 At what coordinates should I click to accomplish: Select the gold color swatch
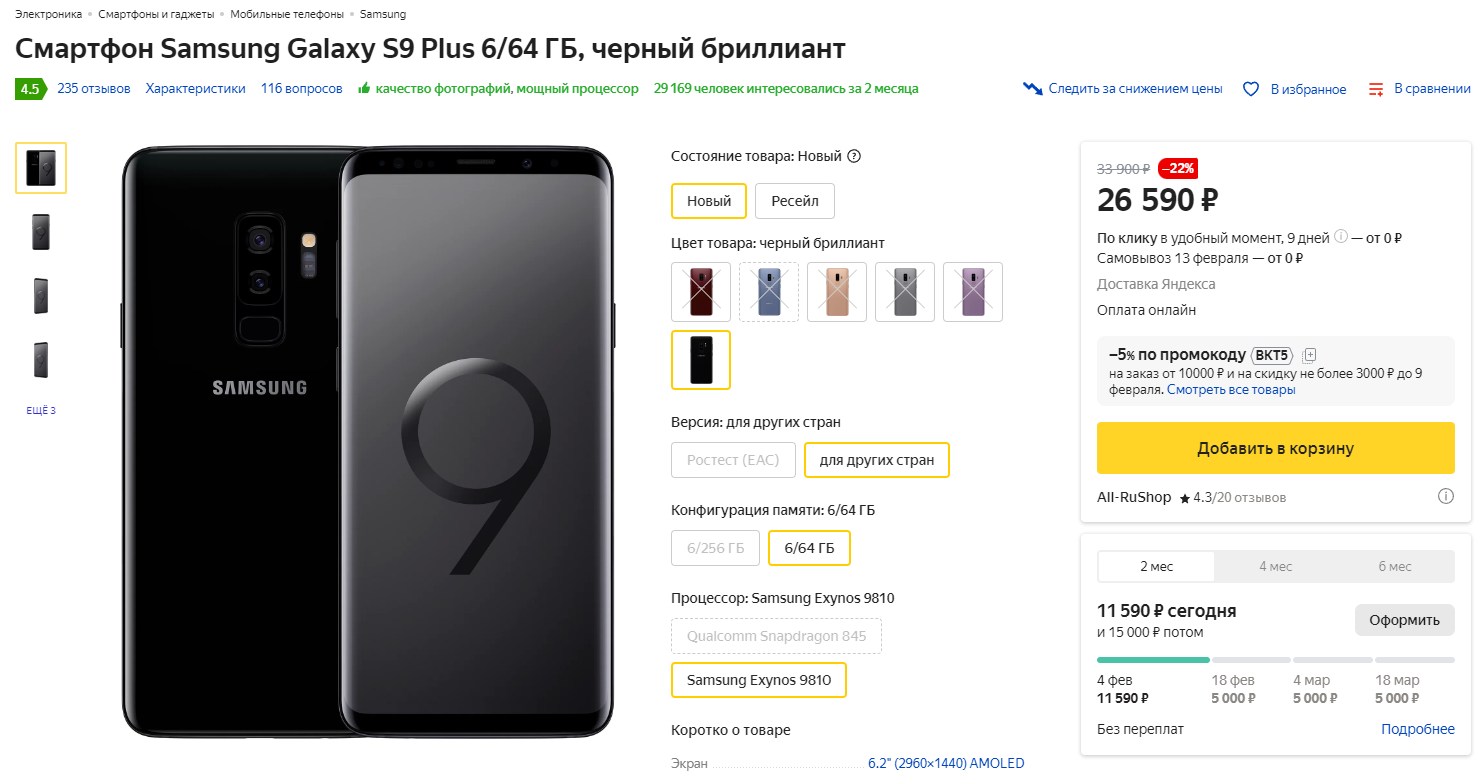tap(837, 292)
